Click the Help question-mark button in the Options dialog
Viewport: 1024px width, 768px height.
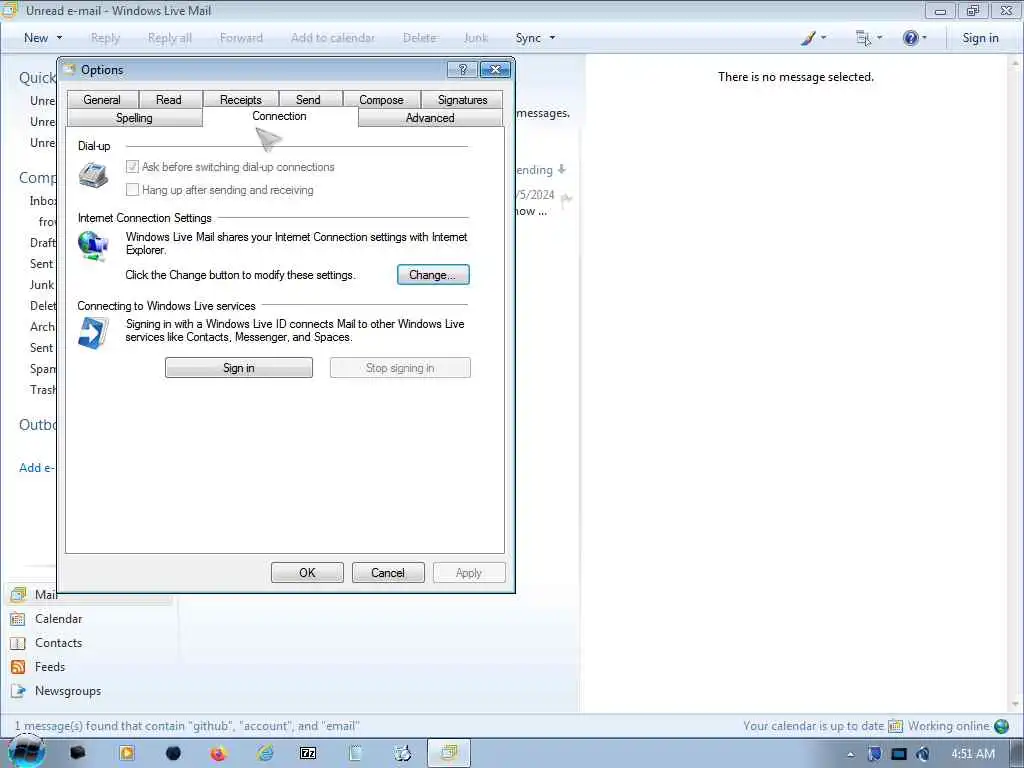click(x=462, y=69)
